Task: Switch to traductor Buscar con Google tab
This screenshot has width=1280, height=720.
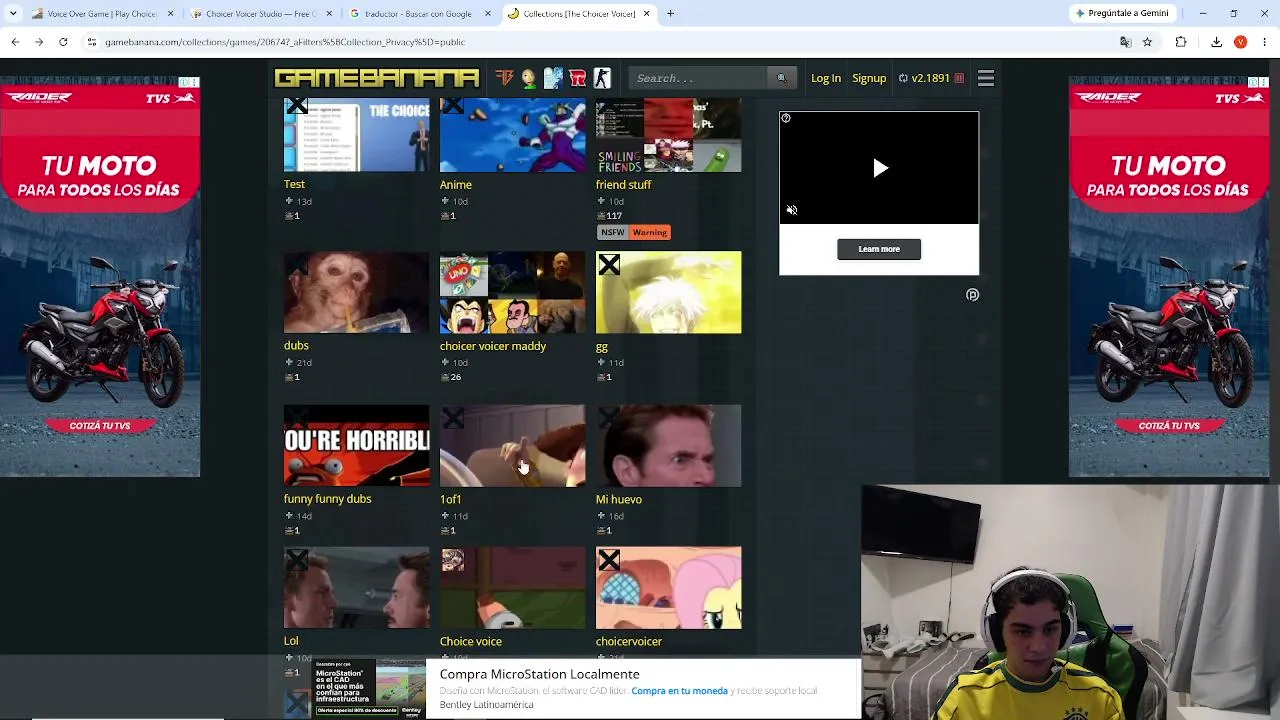Action: [419, 14]
